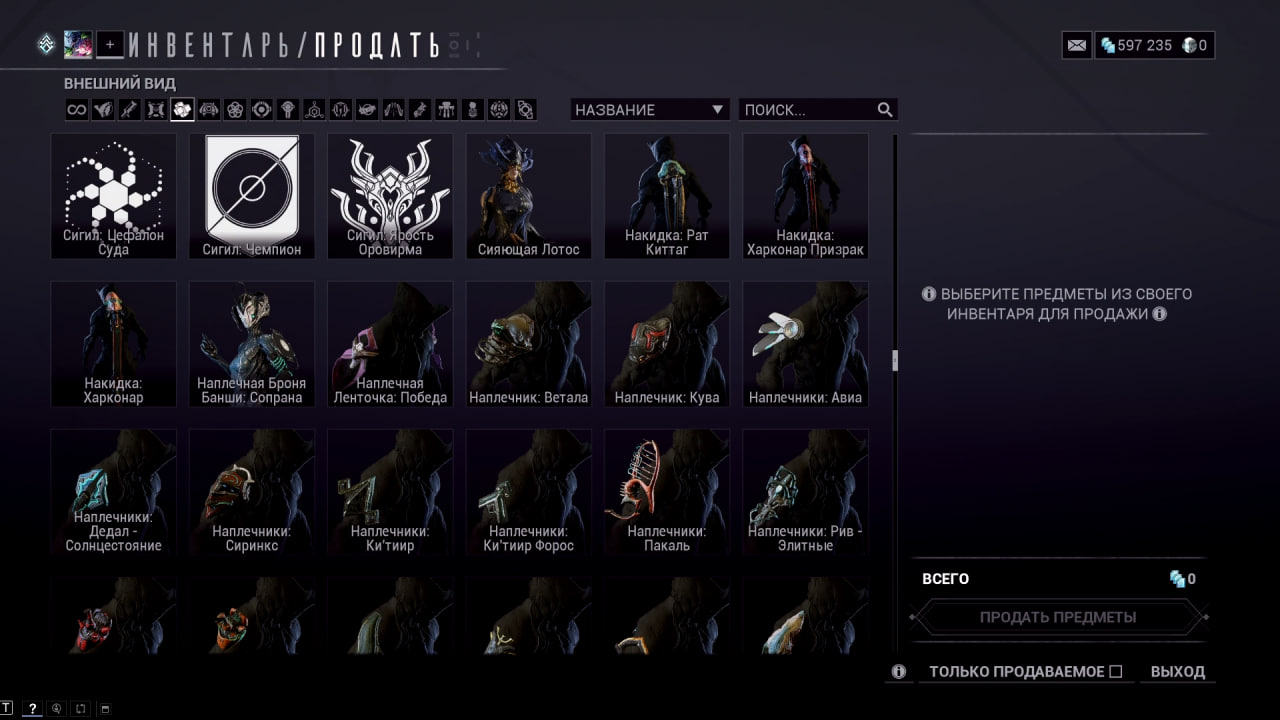Open the НАЗВАНИЕ sort dropdown
Viewport: 1280px width, 720px height.
(650, 110)
